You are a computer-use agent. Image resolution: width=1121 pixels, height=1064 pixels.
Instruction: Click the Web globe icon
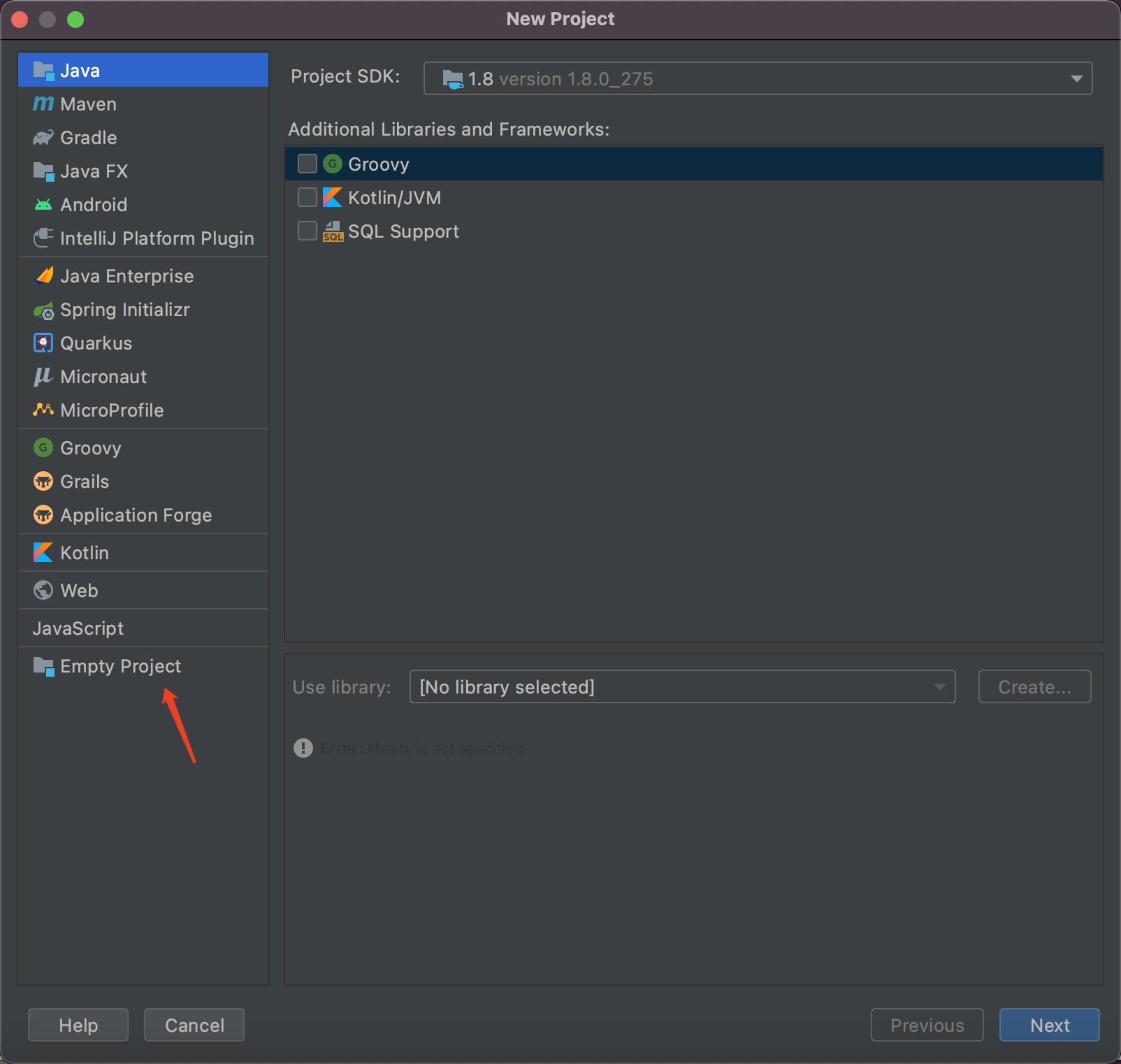point(43,591)
